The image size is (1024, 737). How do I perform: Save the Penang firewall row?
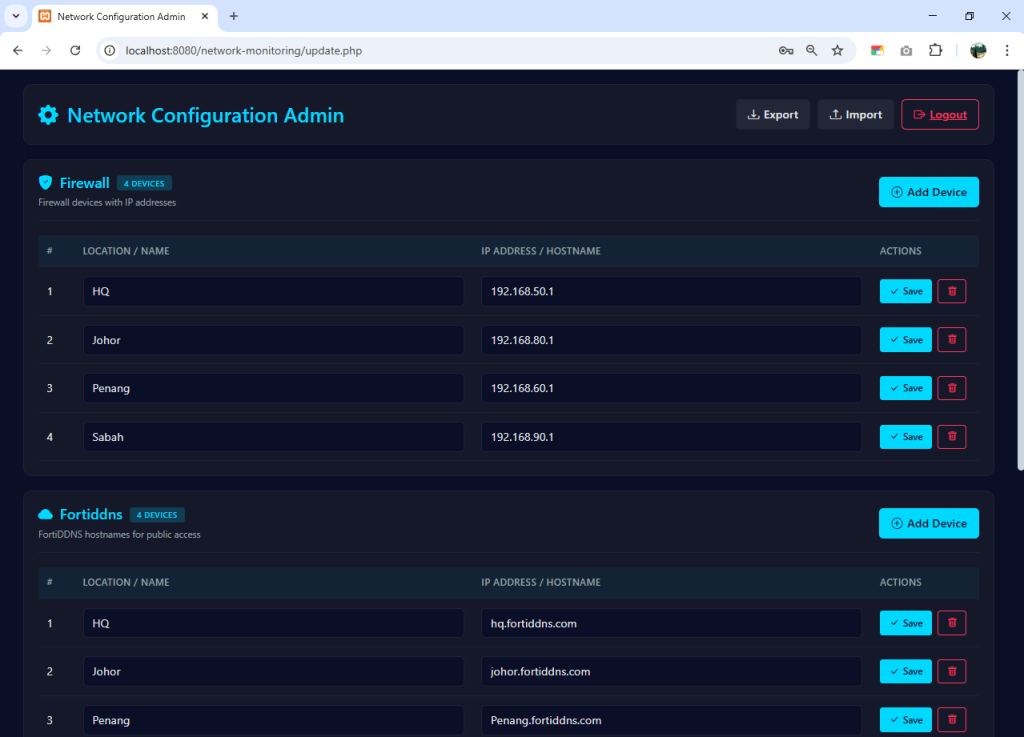tap(905, 388)
